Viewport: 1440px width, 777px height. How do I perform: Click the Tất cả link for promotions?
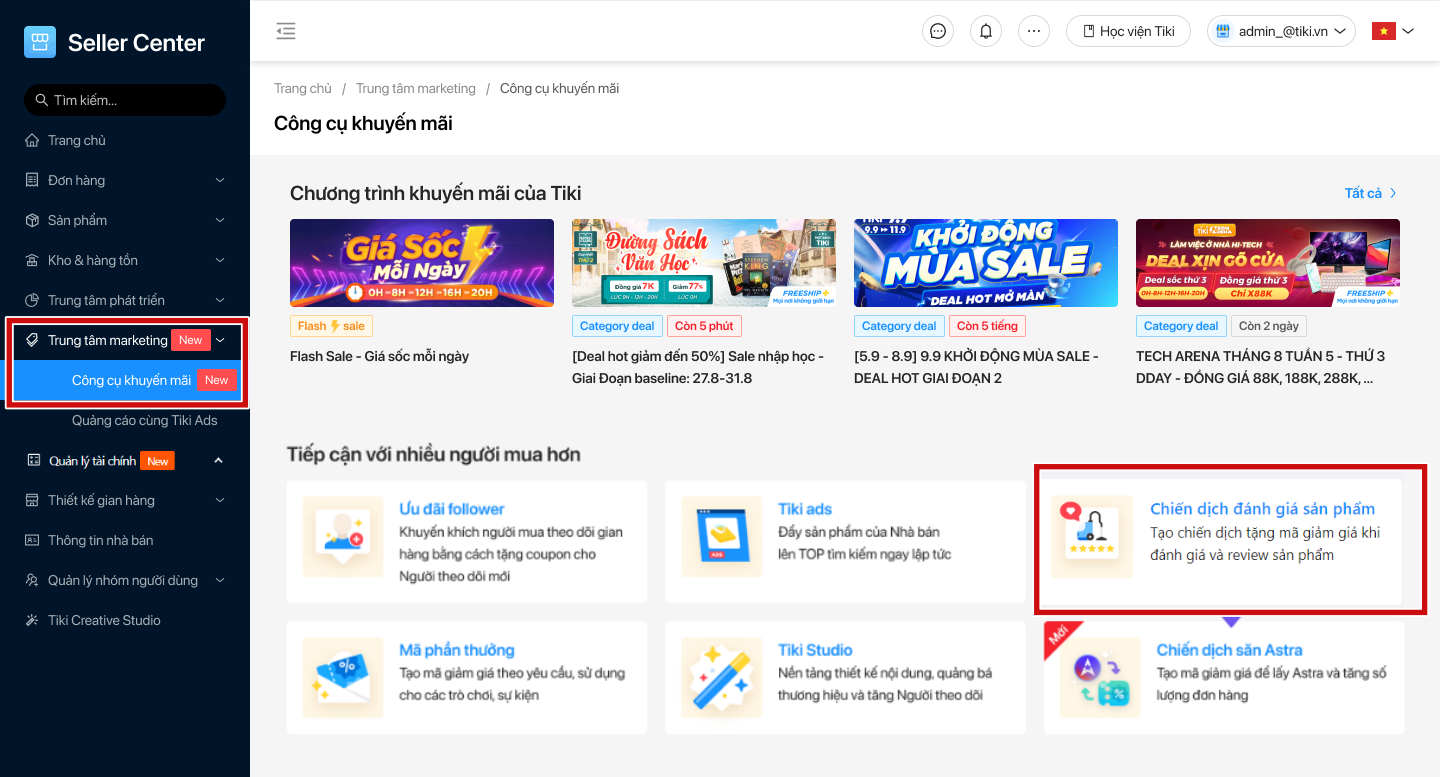point(1371,193)
